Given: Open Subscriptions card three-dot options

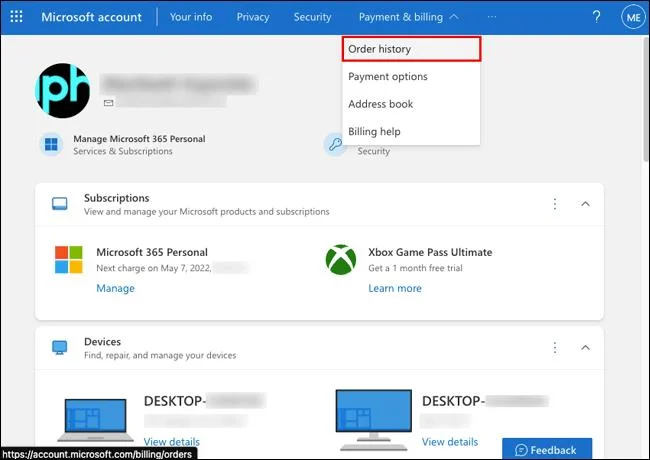Looking at the screenshot, I should 555,204.
